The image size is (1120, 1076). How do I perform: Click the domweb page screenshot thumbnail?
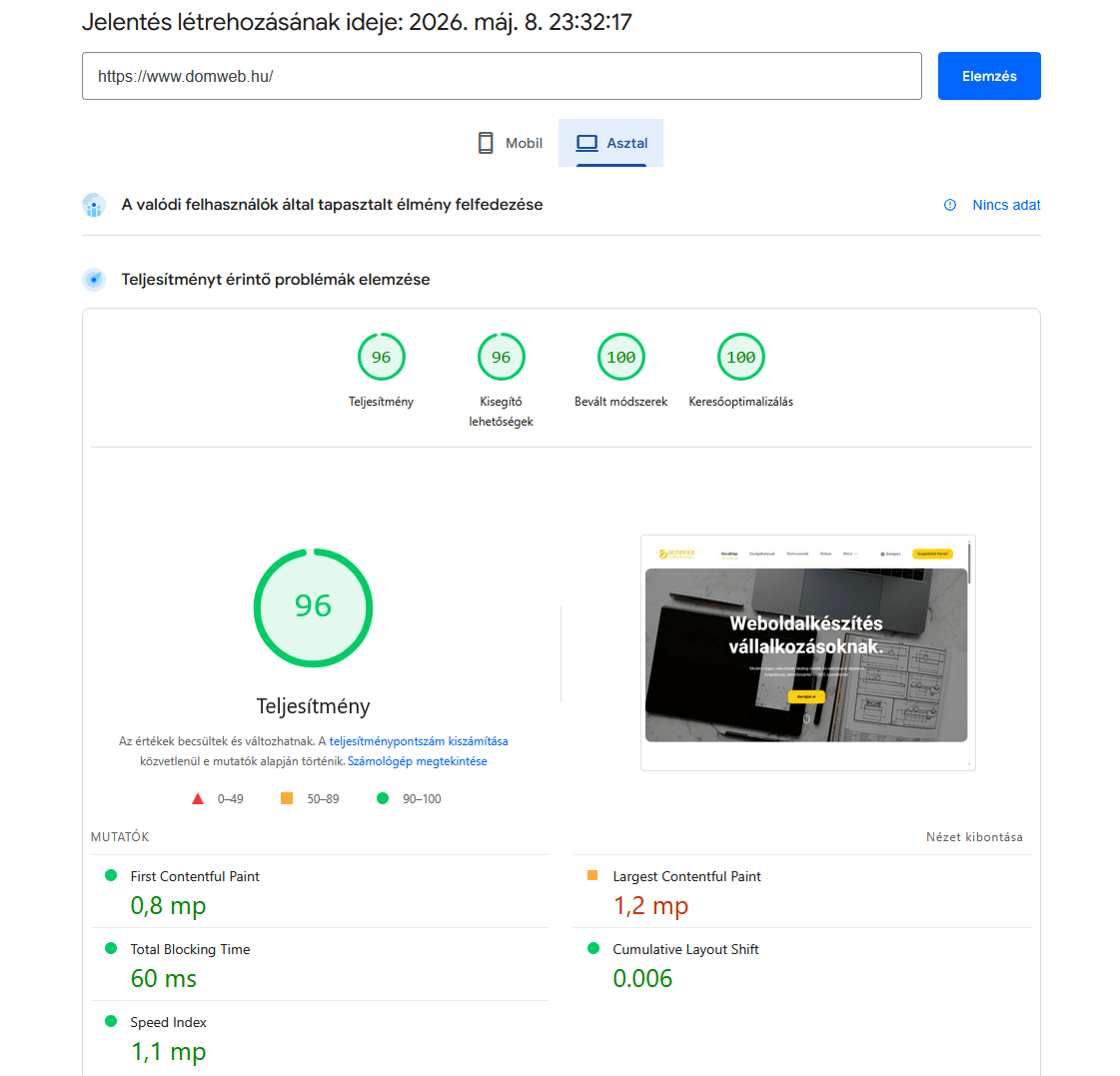coord(808,652)
